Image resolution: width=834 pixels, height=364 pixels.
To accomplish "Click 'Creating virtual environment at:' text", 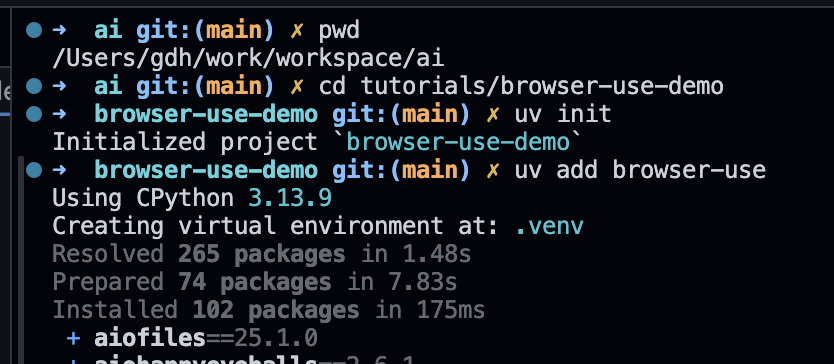I will coord(276,226).
